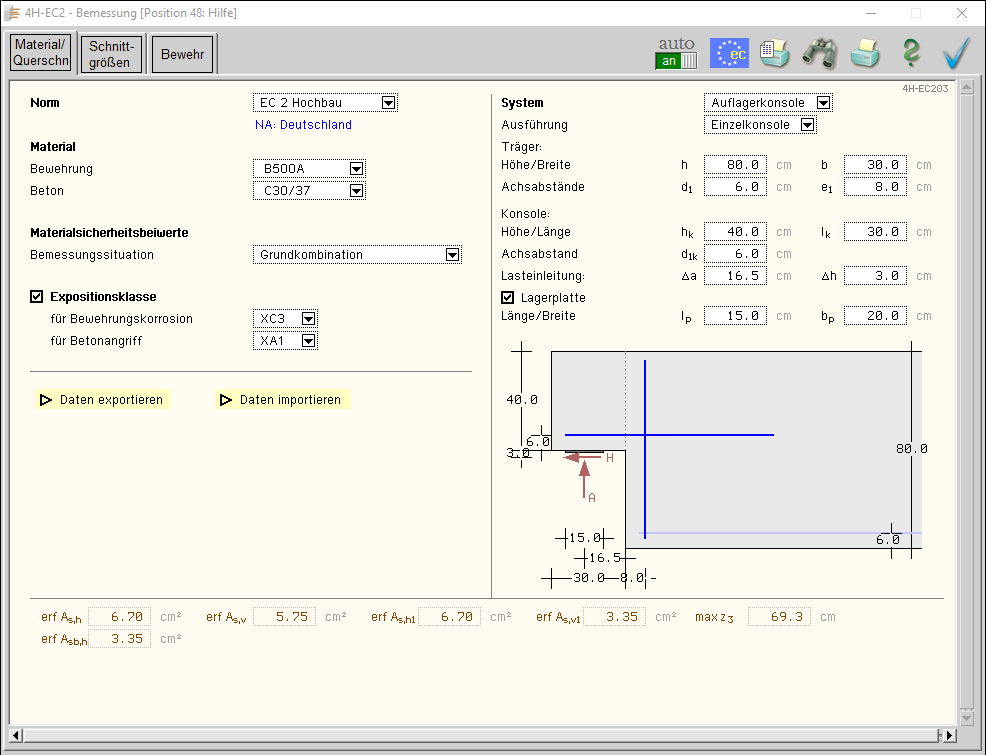Open help via green question mark
986x755 pixels.
[910, 53]
